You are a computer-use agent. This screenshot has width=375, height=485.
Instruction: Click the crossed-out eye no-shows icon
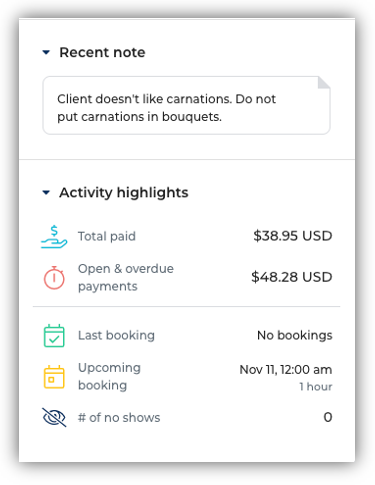coord(54,417)
